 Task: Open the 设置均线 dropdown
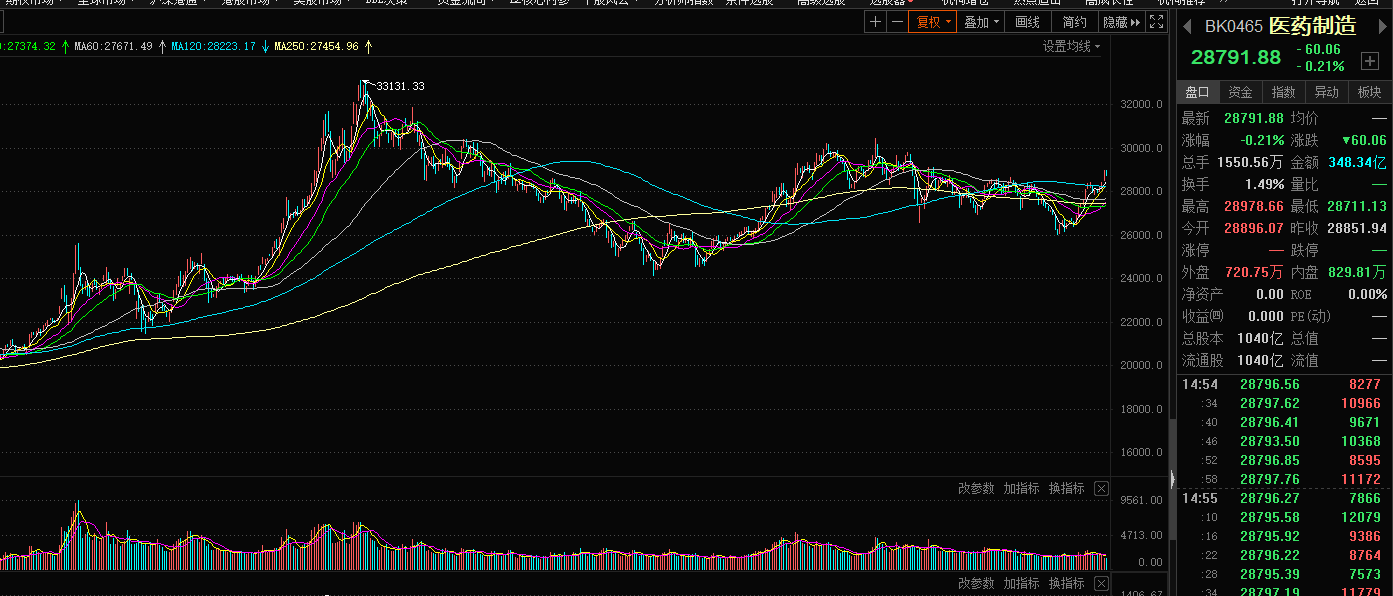pyautogui.click(x=1071, y=46)
